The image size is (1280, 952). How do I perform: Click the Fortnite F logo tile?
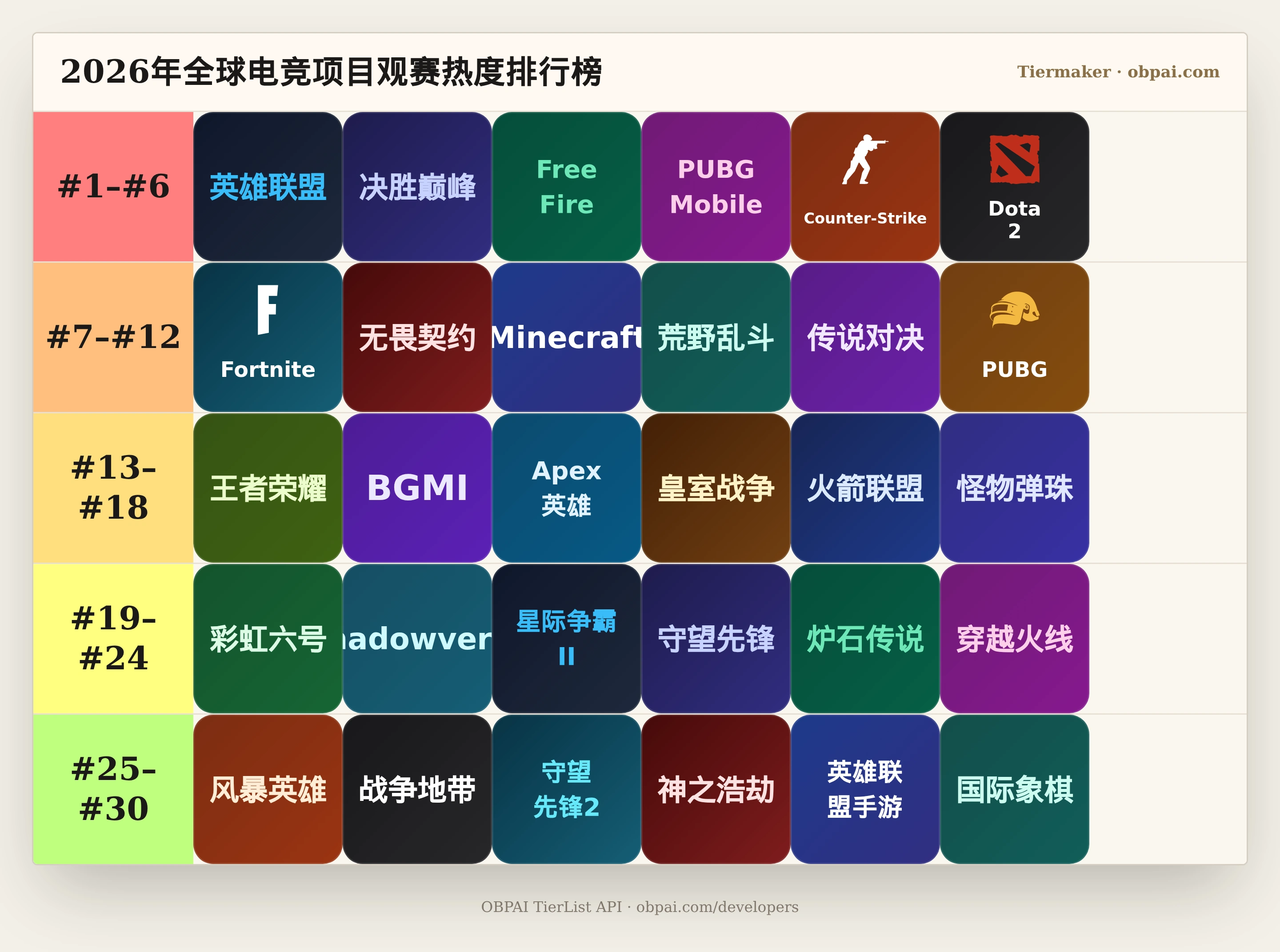coord(268,337)
